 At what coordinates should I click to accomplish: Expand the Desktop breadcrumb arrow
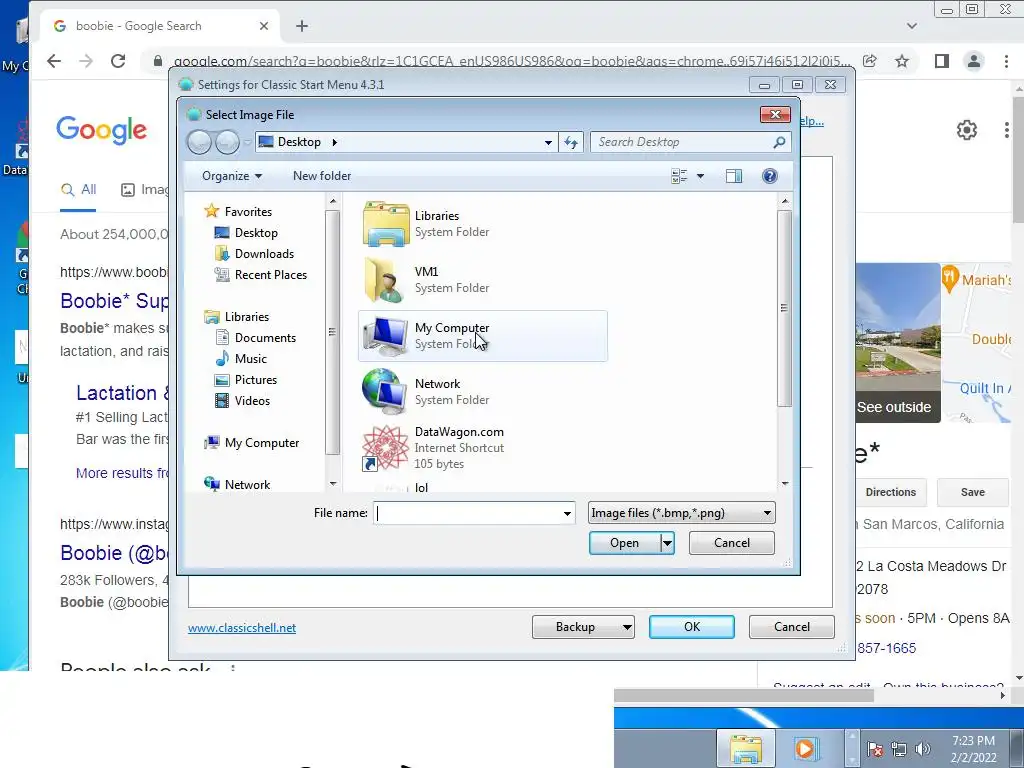tap(334, 142)
